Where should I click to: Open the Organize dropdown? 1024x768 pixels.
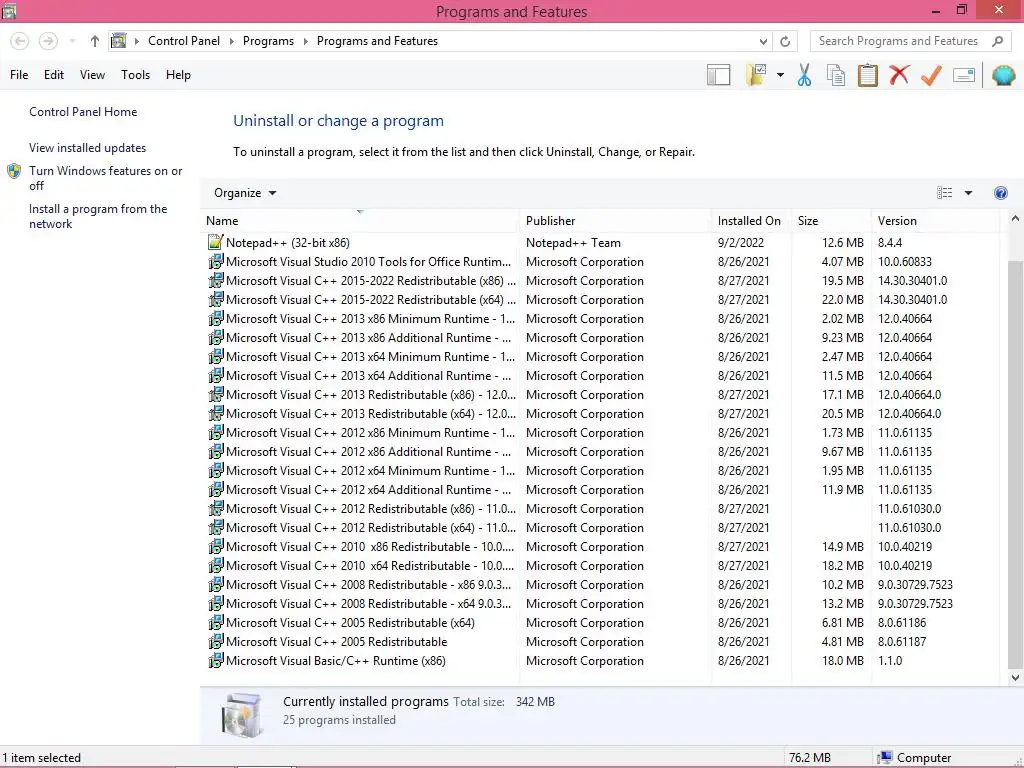point(245,193)
